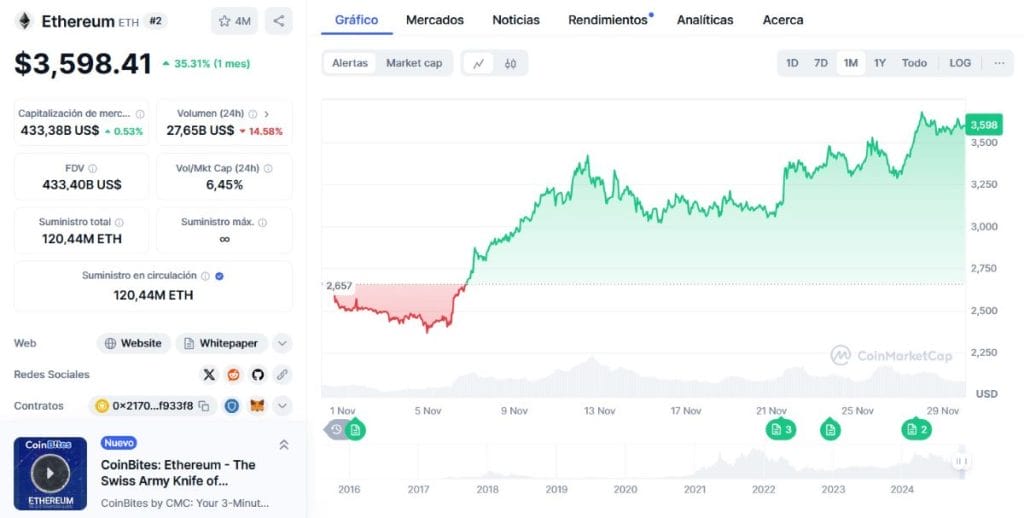The image size is (1024, 518).
Task: Click contract address 0x2170...f933f8
Action: [x=153, y=406]
